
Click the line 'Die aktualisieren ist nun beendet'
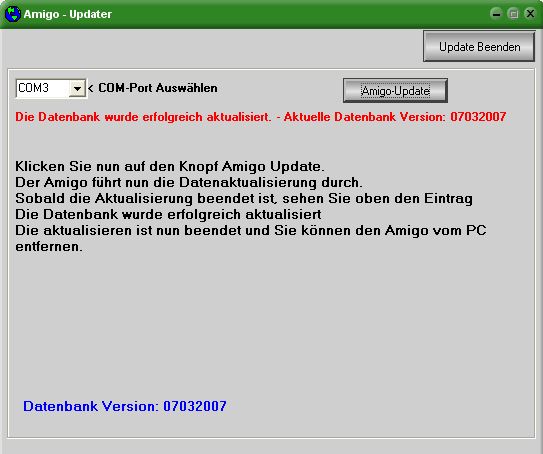pyautogui.click(x=251, y=230)
